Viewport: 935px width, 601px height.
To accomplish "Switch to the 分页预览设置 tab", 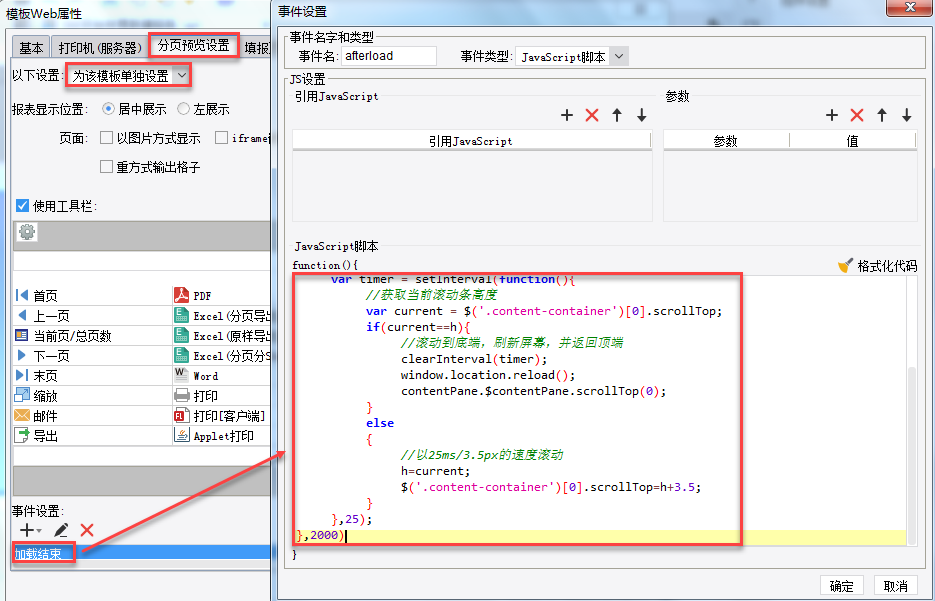I will (194, 45).
